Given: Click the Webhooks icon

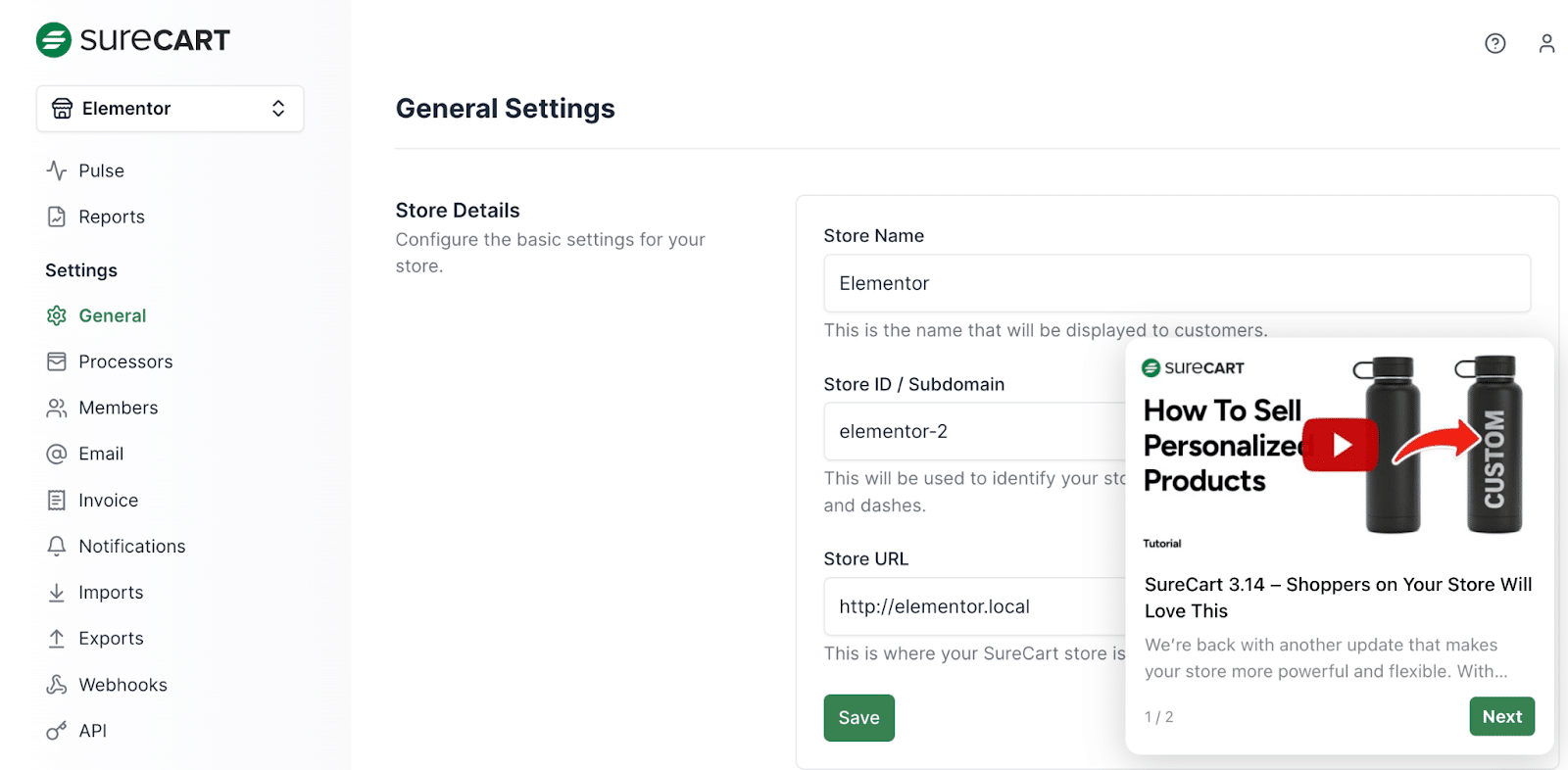Looking at the screenshot, I should 57,684.
